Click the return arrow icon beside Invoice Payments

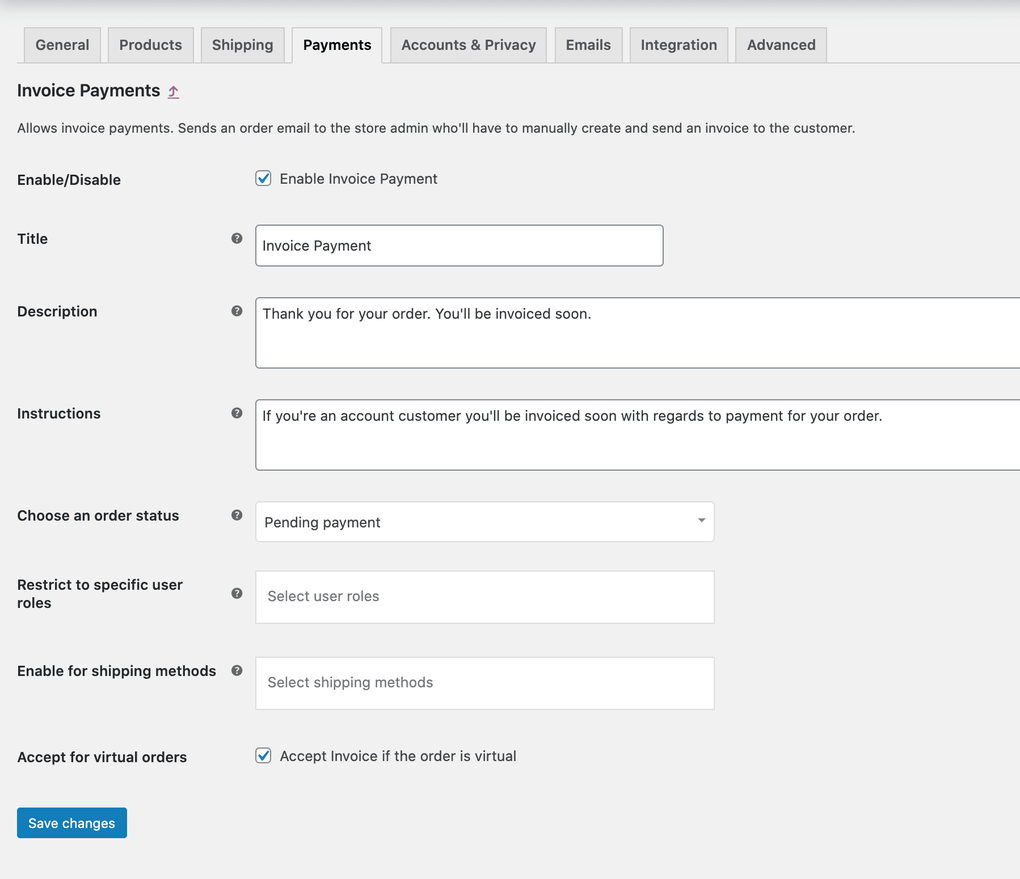(x=173, y=92)
